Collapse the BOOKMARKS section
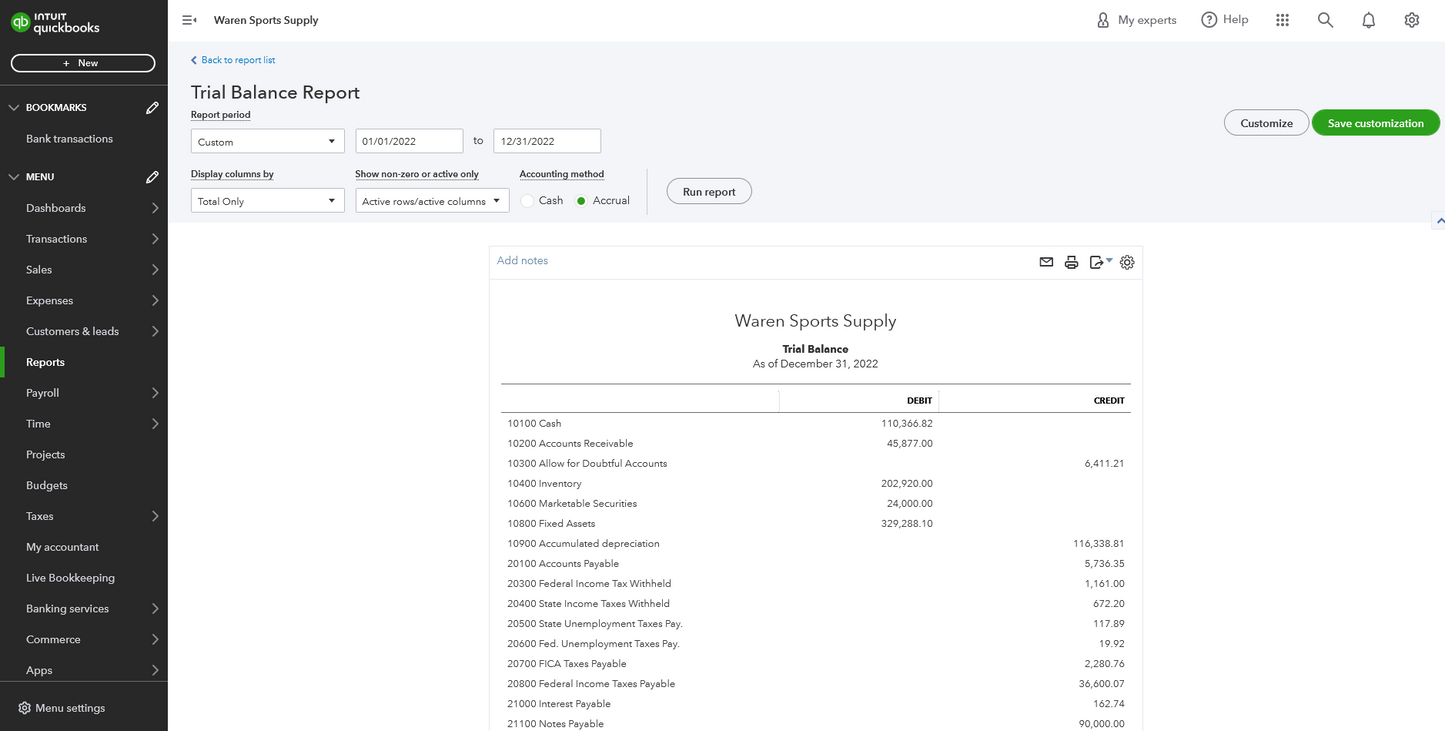1445x731 pixels. click(14, 107)
